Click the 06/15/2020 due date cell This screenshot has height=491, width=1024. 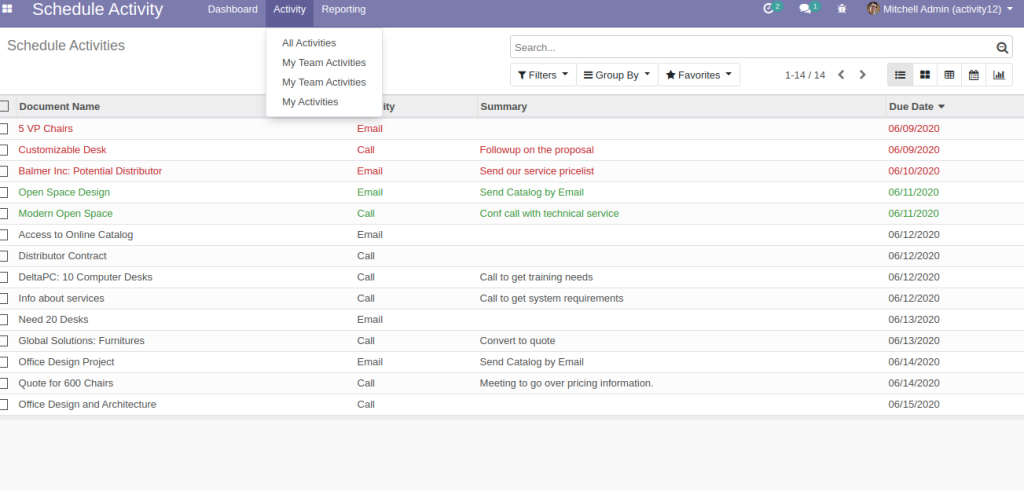pos(914,405)
